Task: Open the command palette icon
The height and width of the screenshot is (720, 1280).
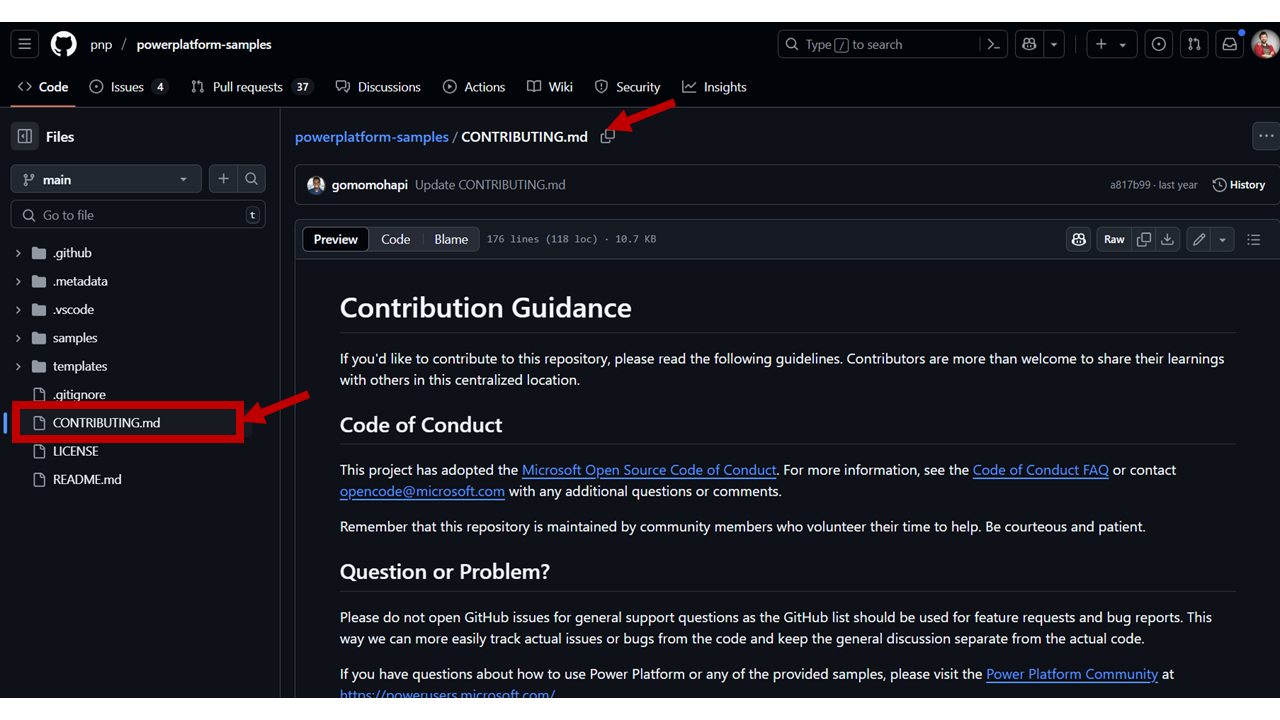Action: click(x=993, y=44)
